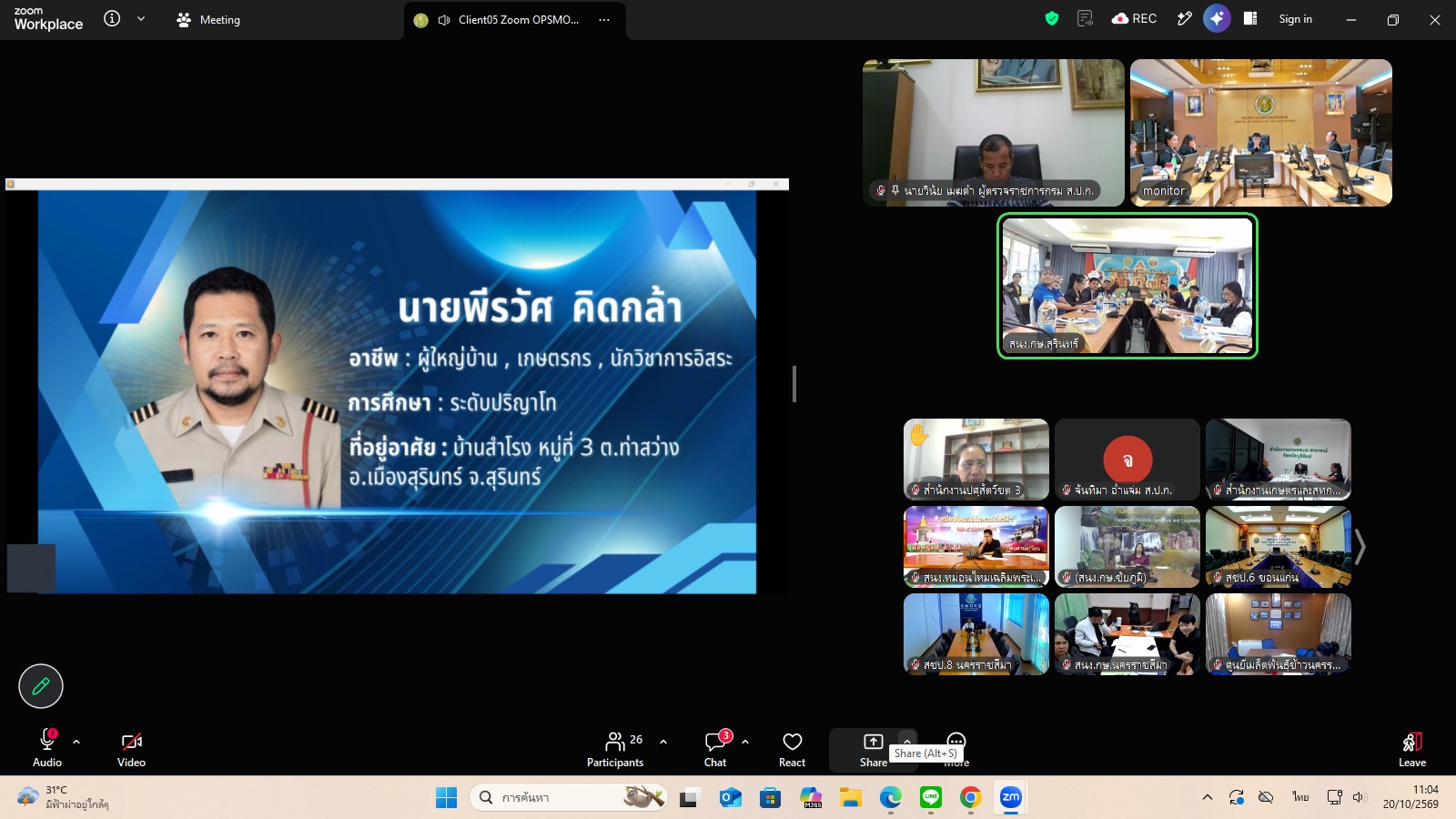The height and width of the screenshot is (819, 1456).
Task: Open Microsoft Edge from the taskbar
Action: [x=890, y=798]
